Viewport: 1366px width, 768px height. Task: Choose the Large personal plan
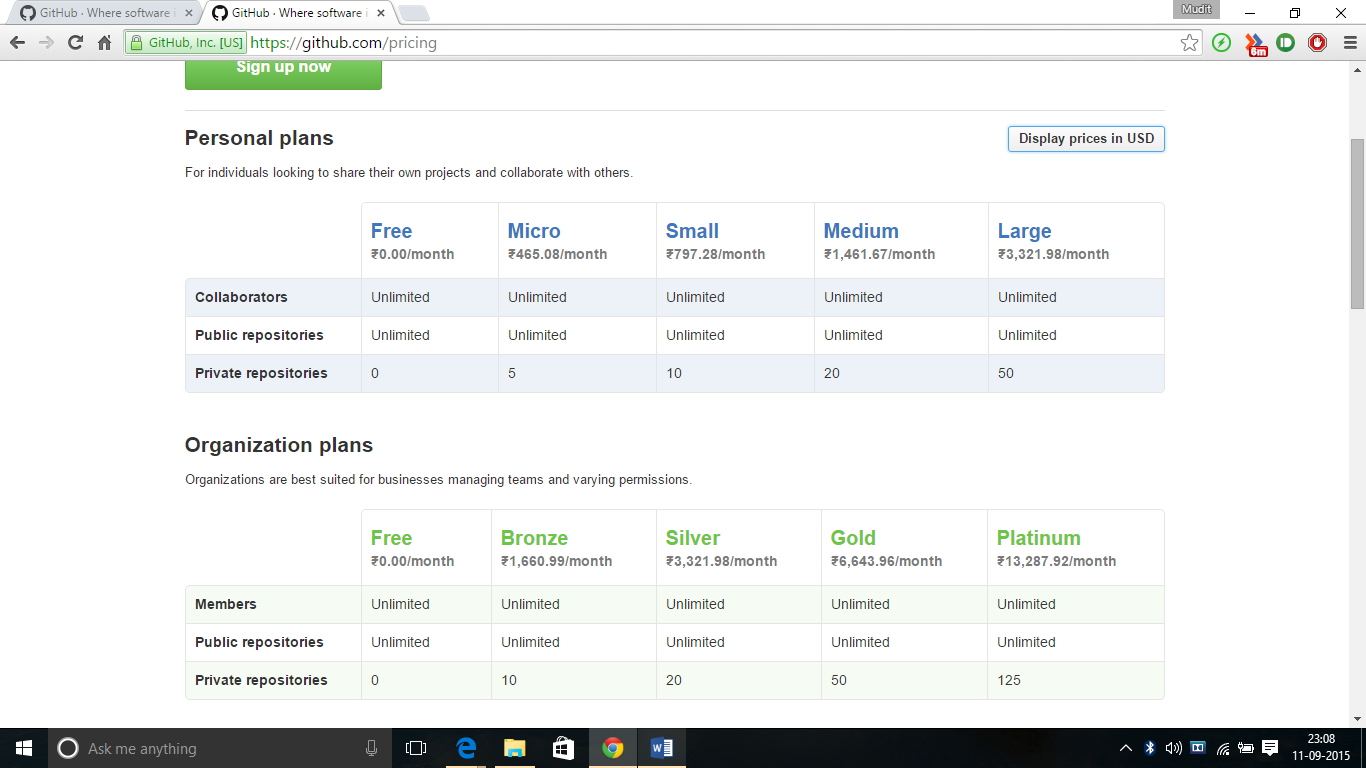(x=1024, y=232)
